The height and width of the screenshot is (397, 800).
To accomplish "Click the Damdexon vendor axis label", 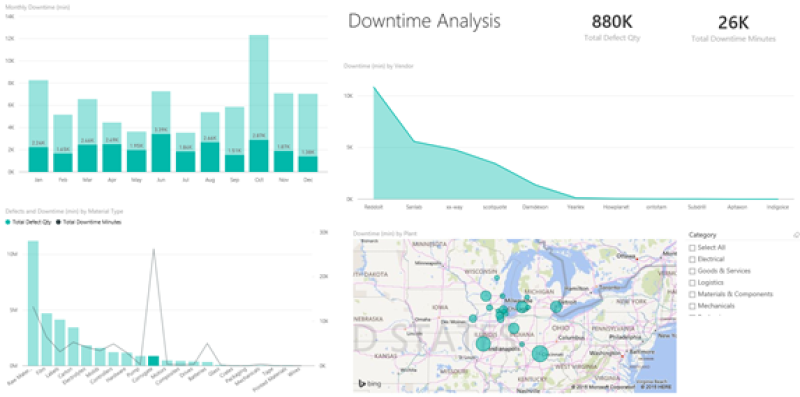I will click(x=535, y=207).
